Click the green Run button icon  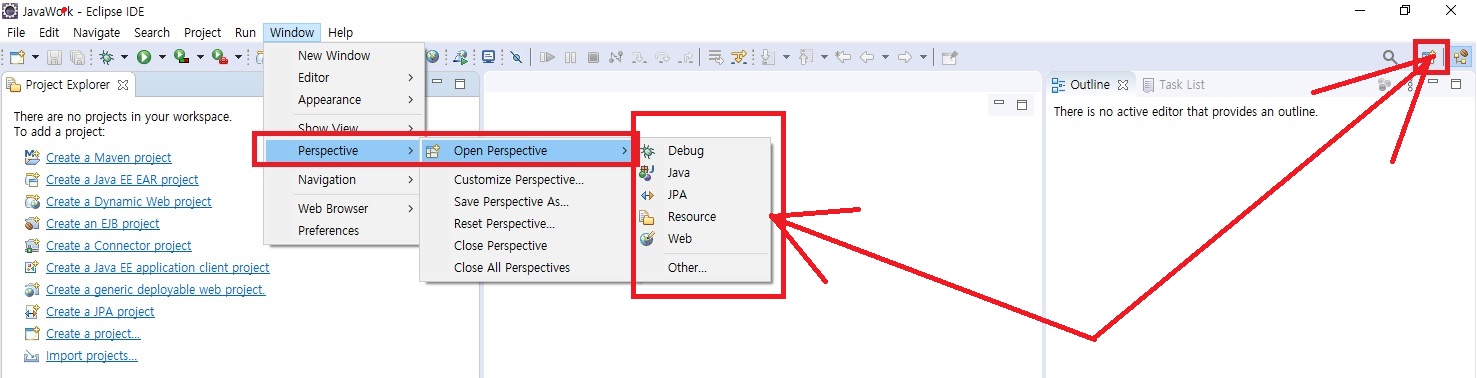144,57
